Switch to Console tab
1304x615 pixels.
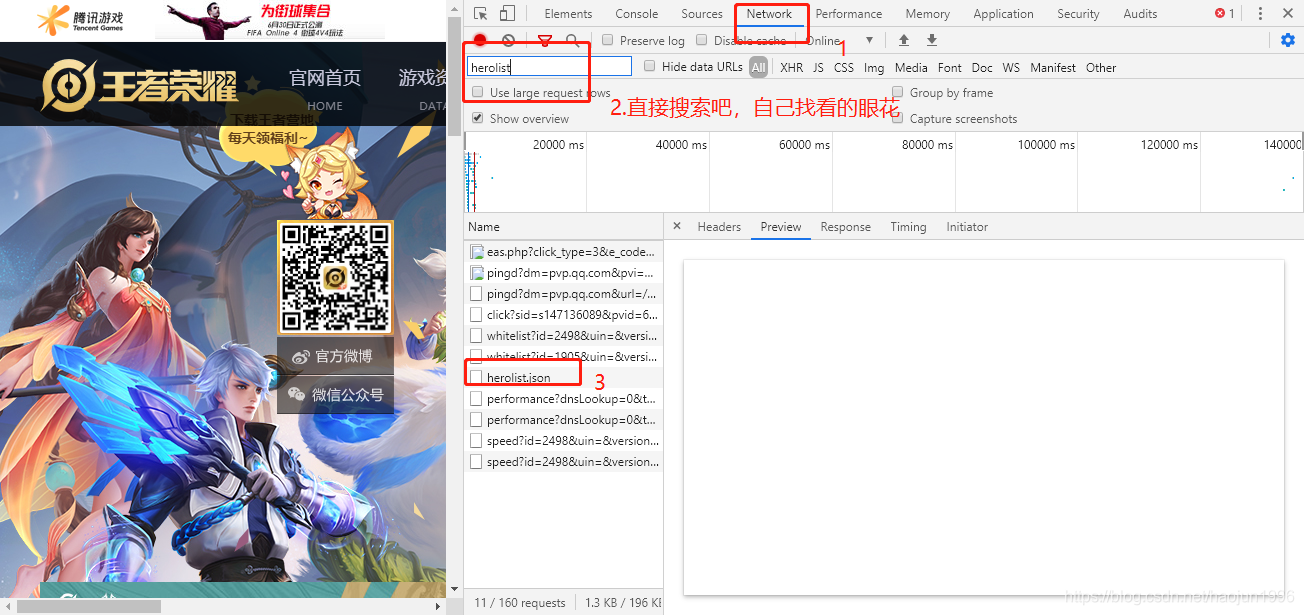pos(637,14)
